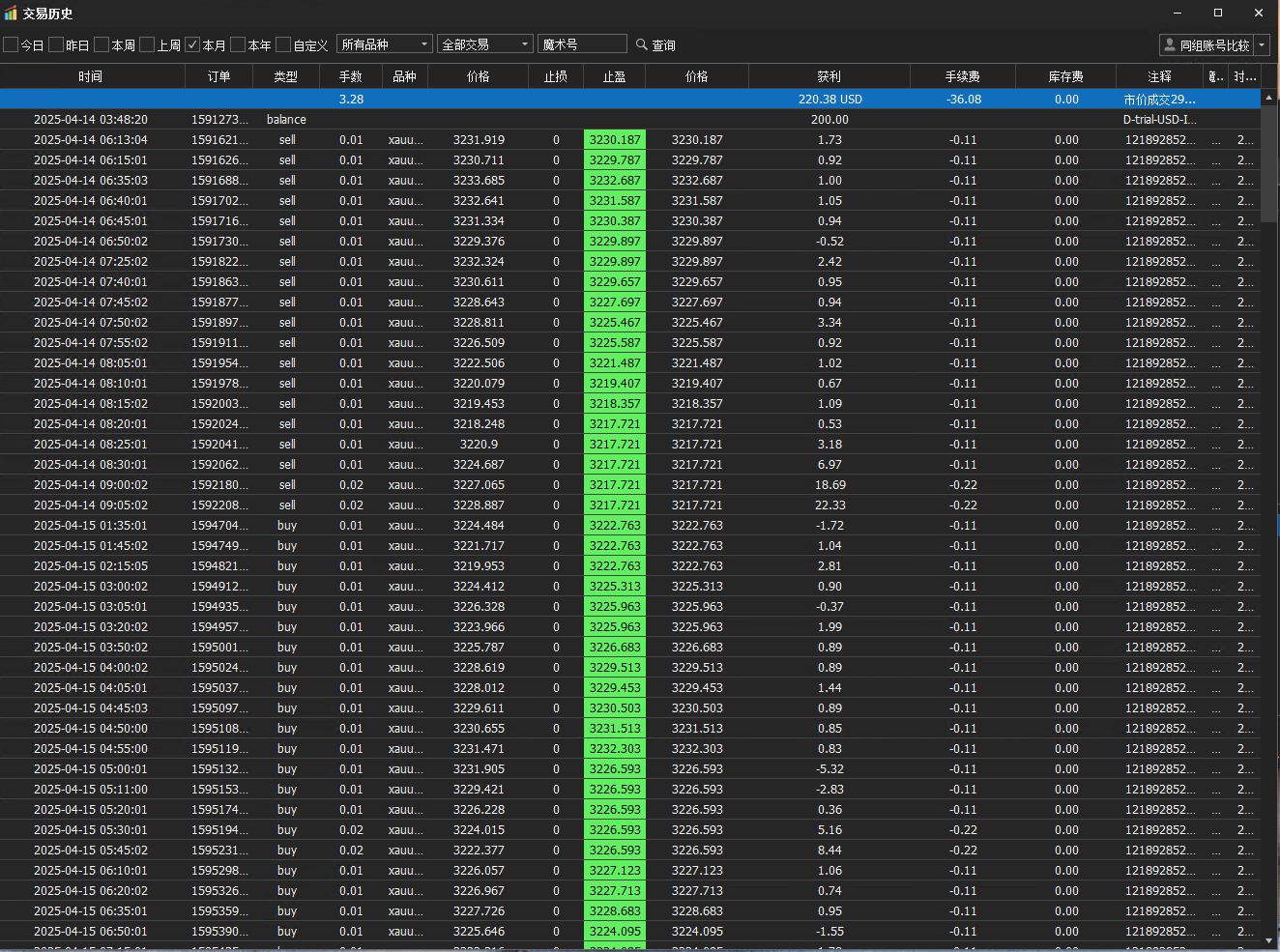Click the scrollbar up arrow
Image resolution: width=1280 pixels, height=952 pixels.
coord(1269,98)
